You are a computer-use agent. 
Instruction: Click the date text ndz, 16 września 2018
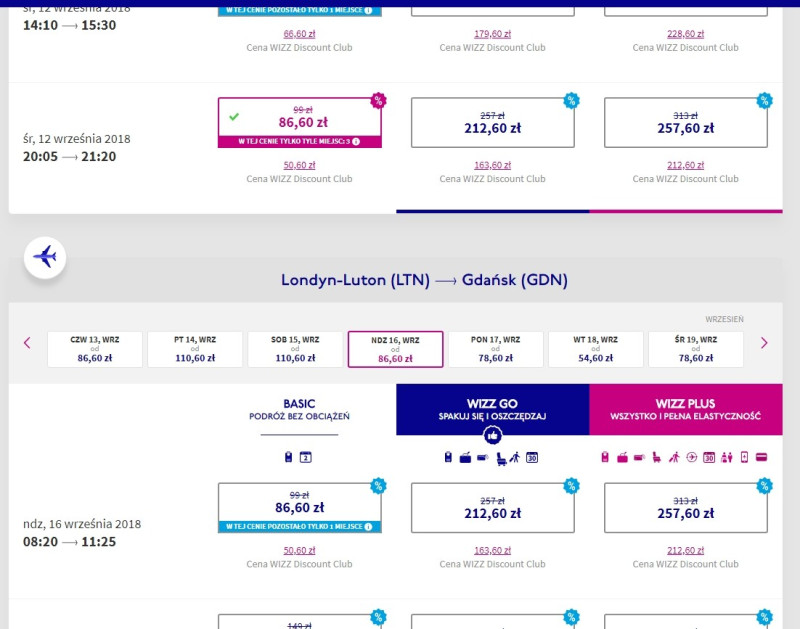click(x=82, y=524)
